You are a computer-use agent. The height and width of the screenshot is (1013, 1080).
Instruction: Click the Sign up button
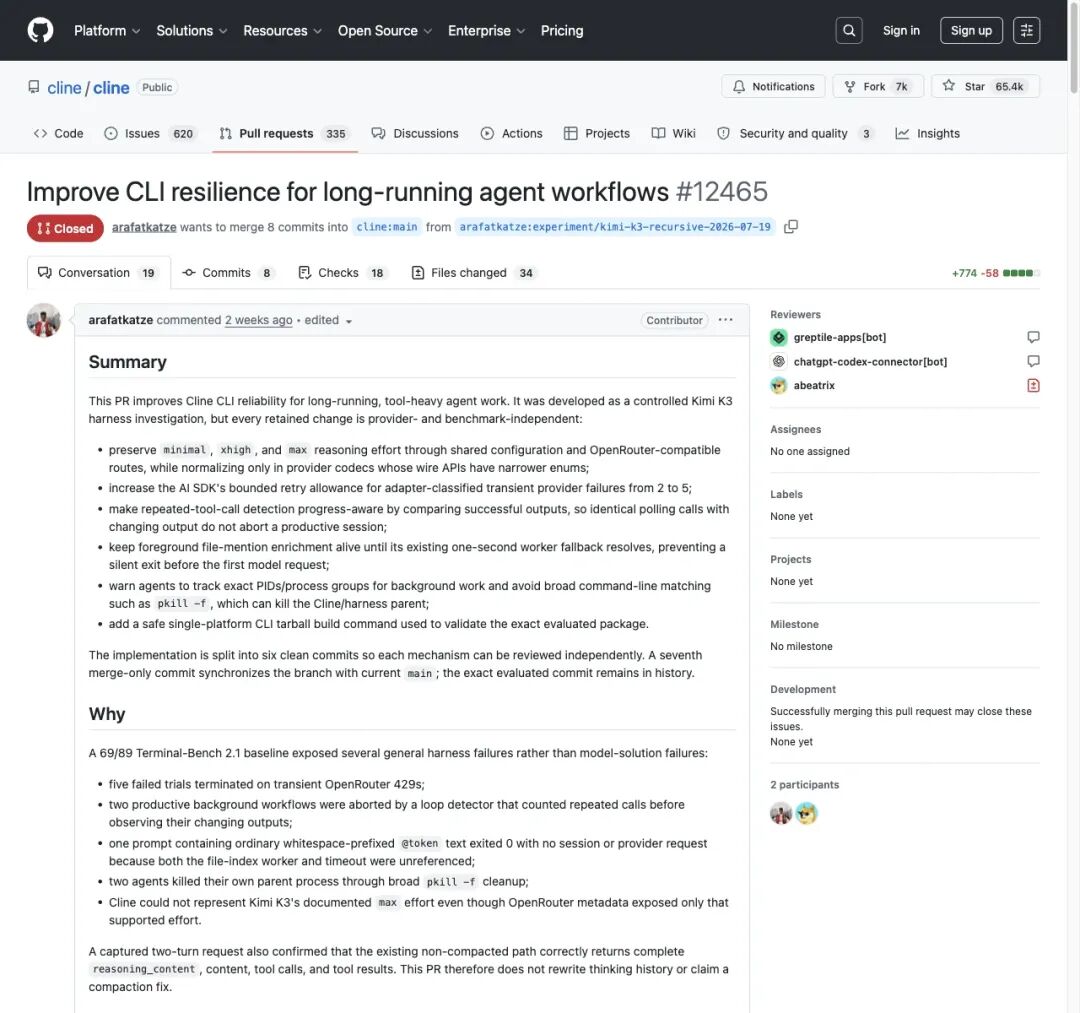tap(971, 30)
